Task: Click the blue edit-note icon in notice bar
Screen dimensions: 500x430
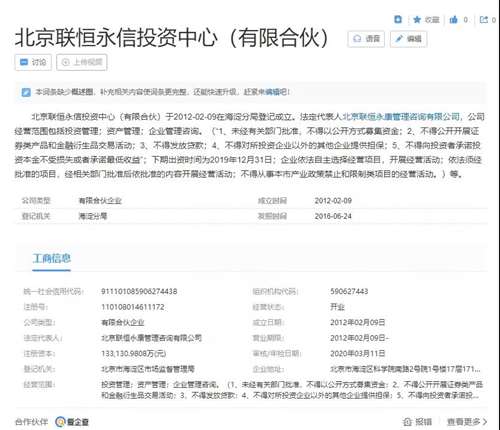Action: [26, 92]
